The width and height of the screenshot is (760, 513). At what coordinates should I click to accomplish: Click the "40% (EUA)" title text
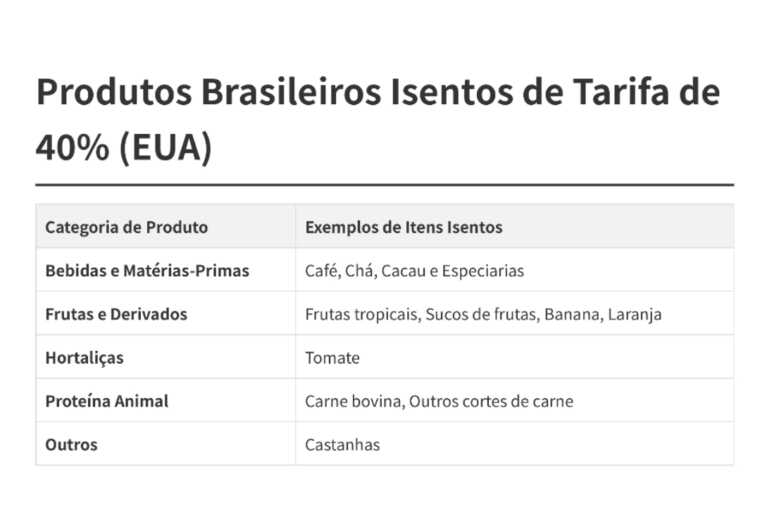click(124, 147)
